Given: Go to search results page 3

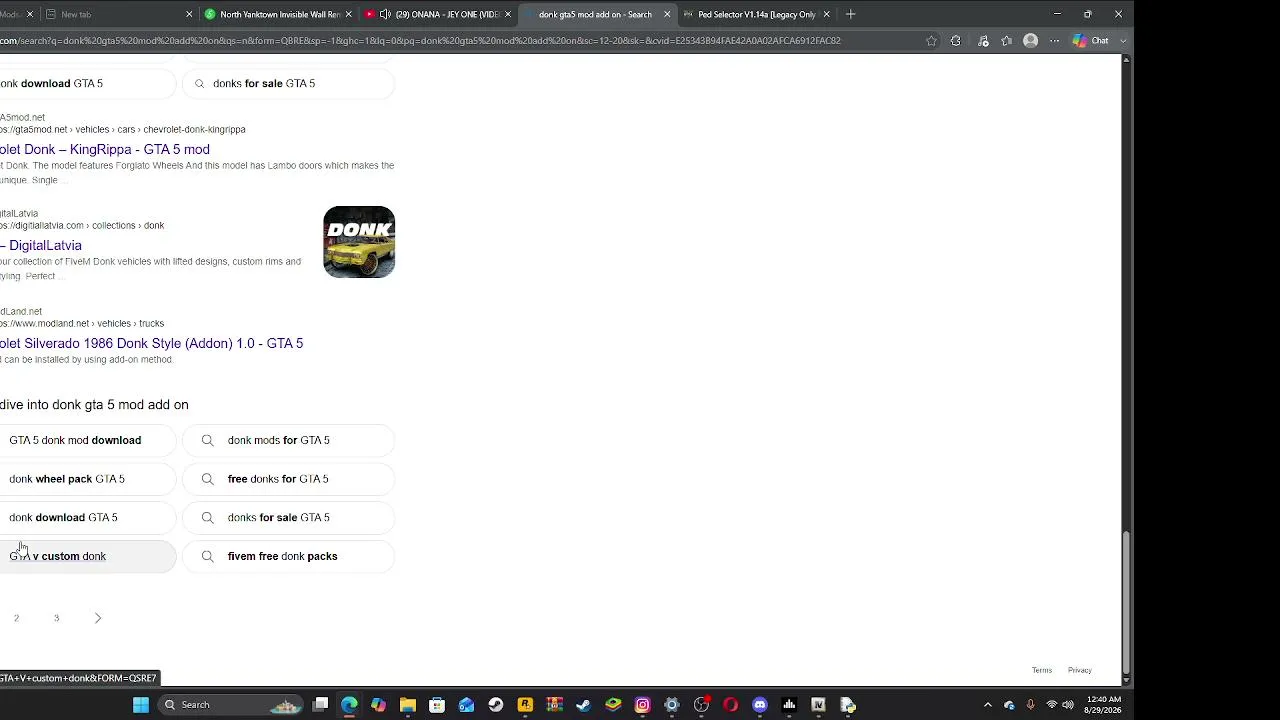Looking at the screenshot, I should [56, 618].
